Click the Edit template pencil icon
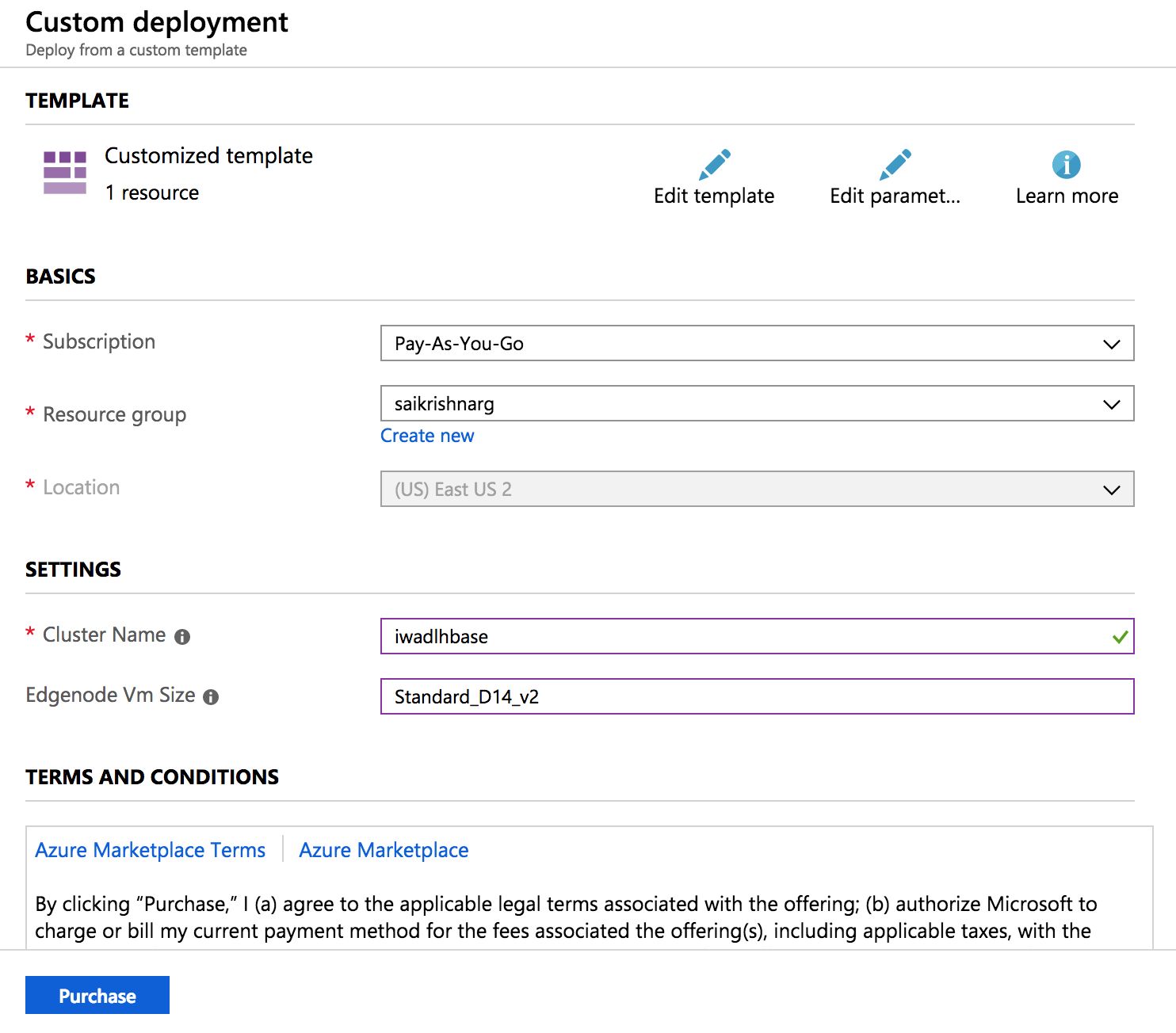 coord(715,165)
